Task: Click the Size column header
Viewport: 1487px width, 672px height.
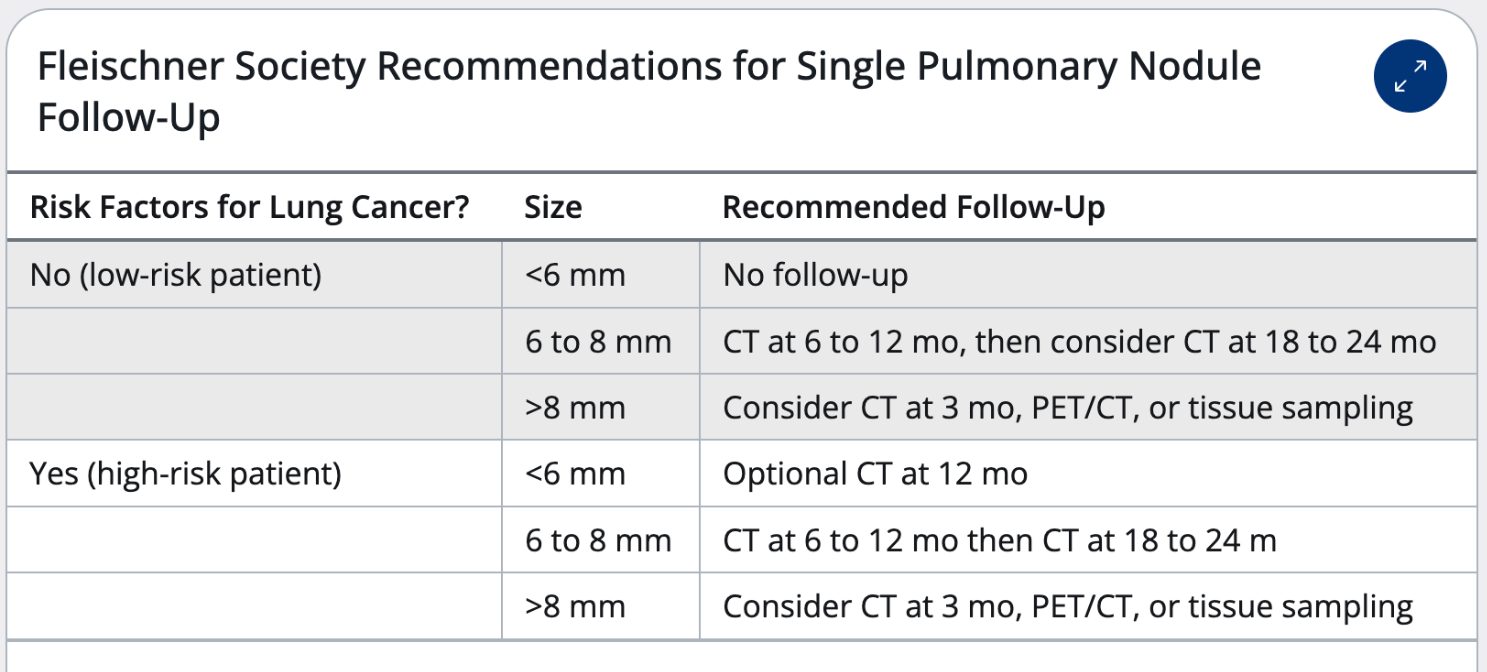Action: (x=553, y=207)
